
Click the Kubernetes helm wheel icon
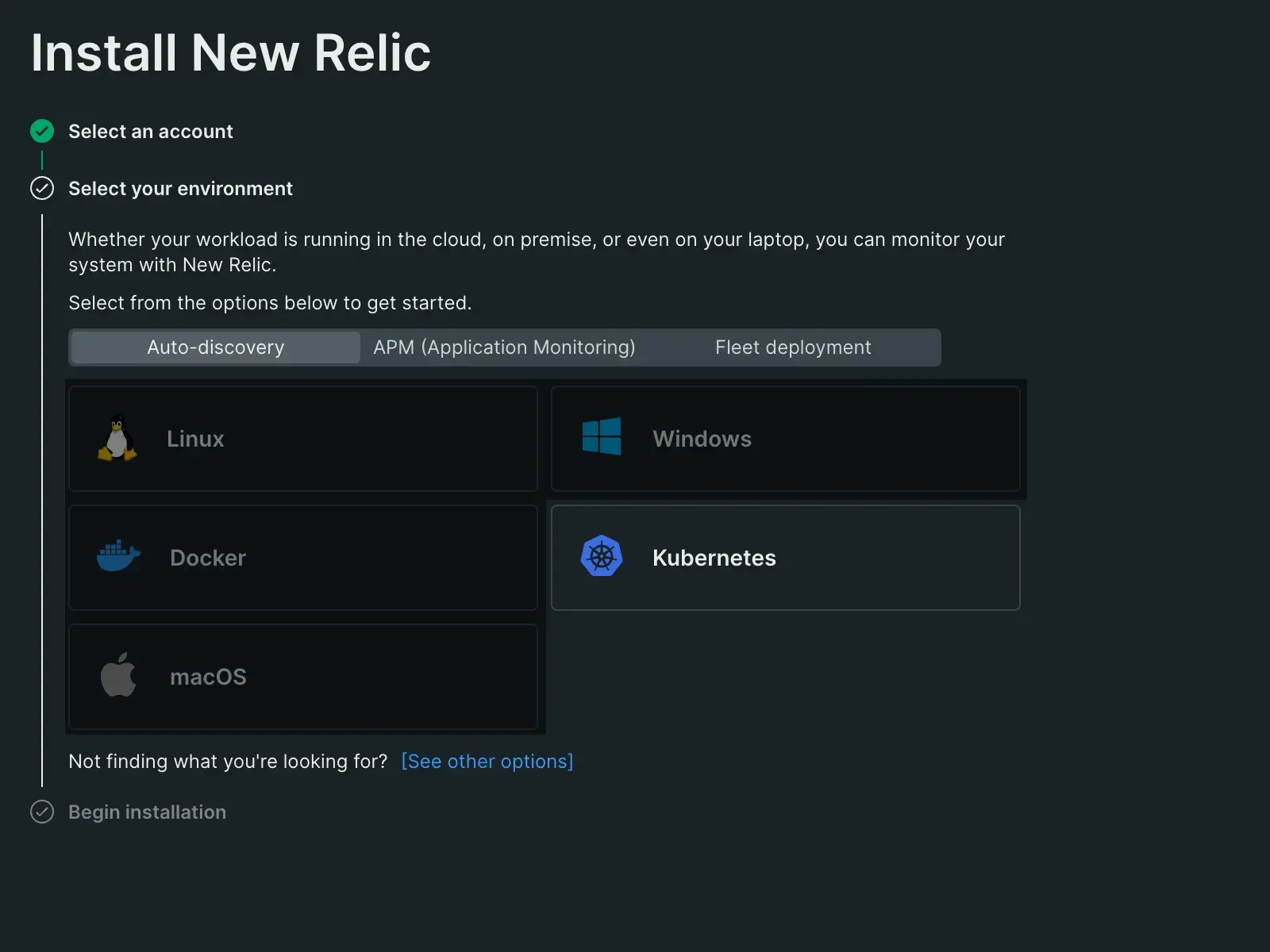[602, 556]
